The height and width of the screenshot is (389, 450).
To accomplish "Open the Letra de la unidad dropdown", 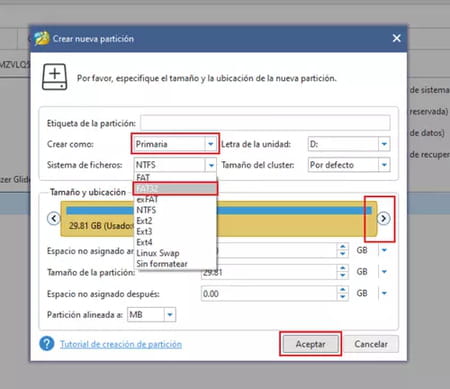I will click(x=384, y=144).
